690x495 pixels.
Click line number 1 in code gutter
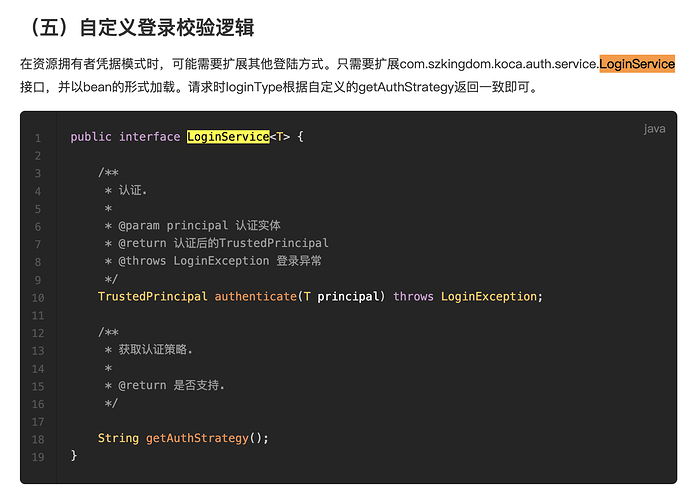click(x=37, y=138)
